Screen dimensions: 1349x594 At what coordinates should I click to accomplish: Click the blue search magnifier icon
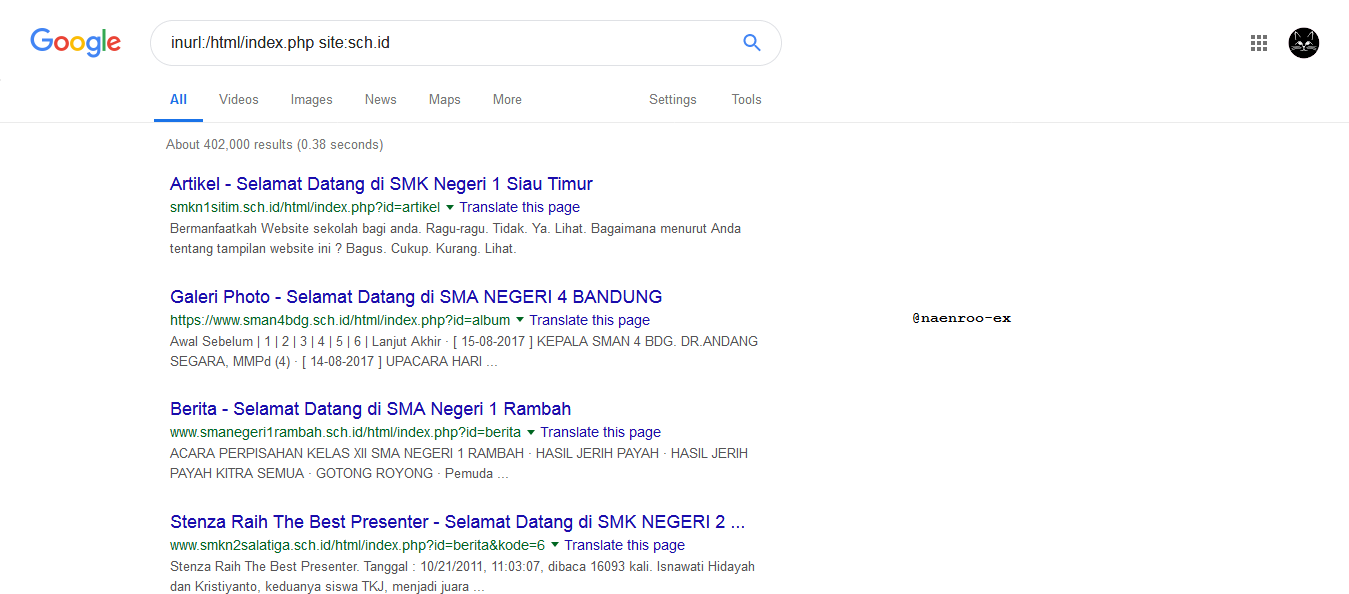coord(752,43)
